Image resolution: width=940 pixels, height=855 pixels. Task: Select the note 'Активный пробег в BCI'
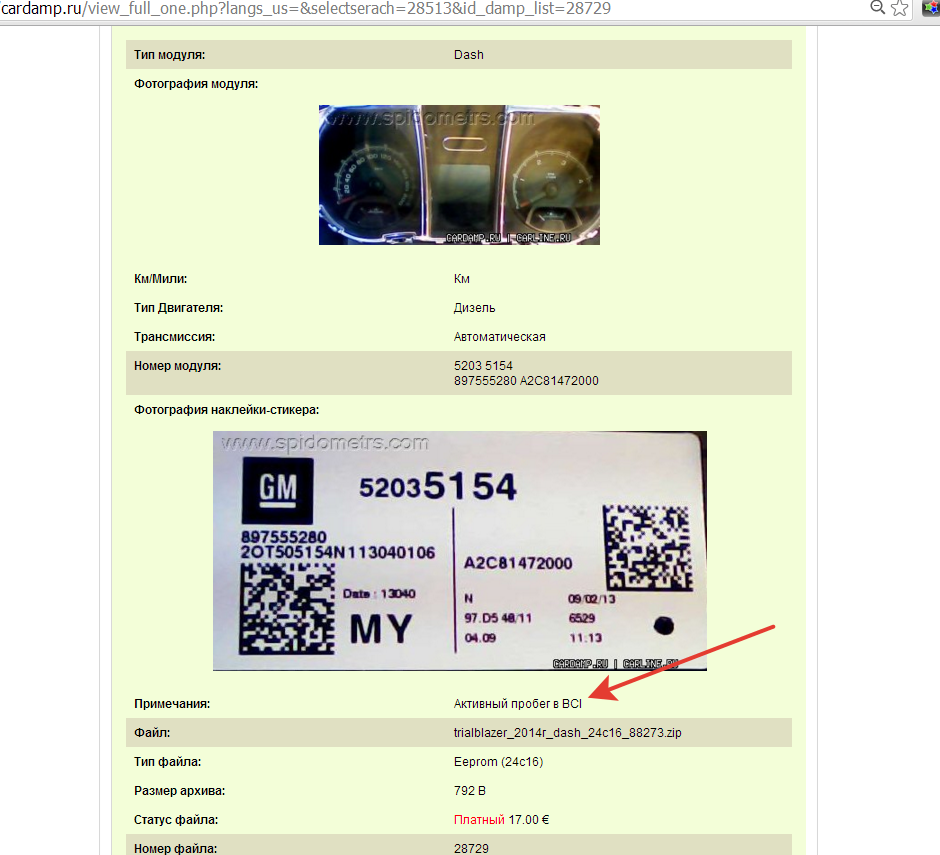click(x=518, y=704)
